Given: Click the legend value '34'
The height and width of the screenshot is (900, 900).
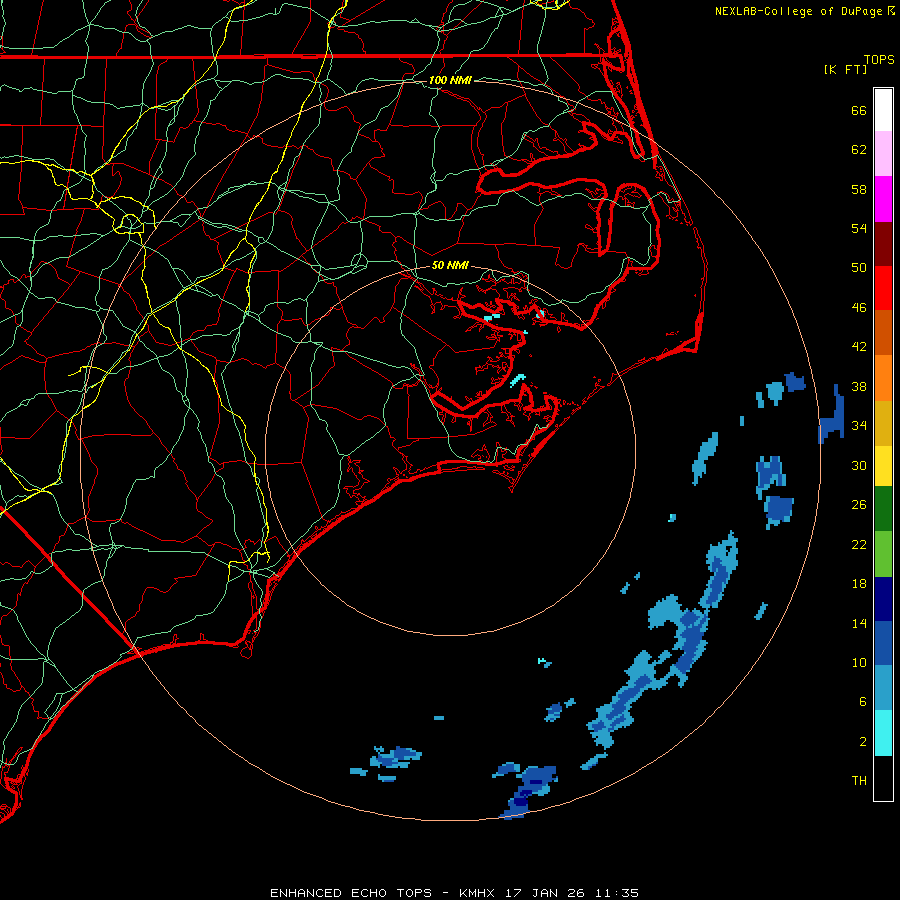Looking at the screenshot, I should click(859, 426).
